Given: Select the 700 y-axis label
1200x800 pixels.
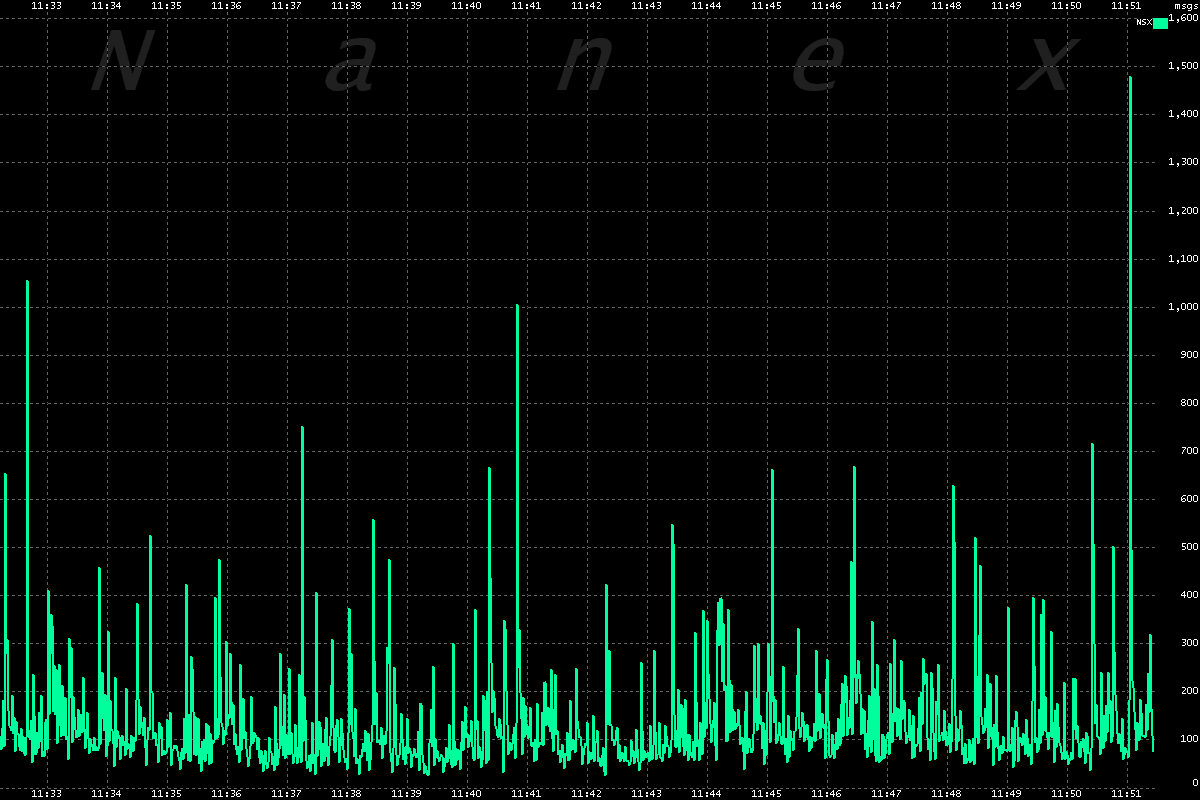Looking at the screenshot, I should point(1190,451).
